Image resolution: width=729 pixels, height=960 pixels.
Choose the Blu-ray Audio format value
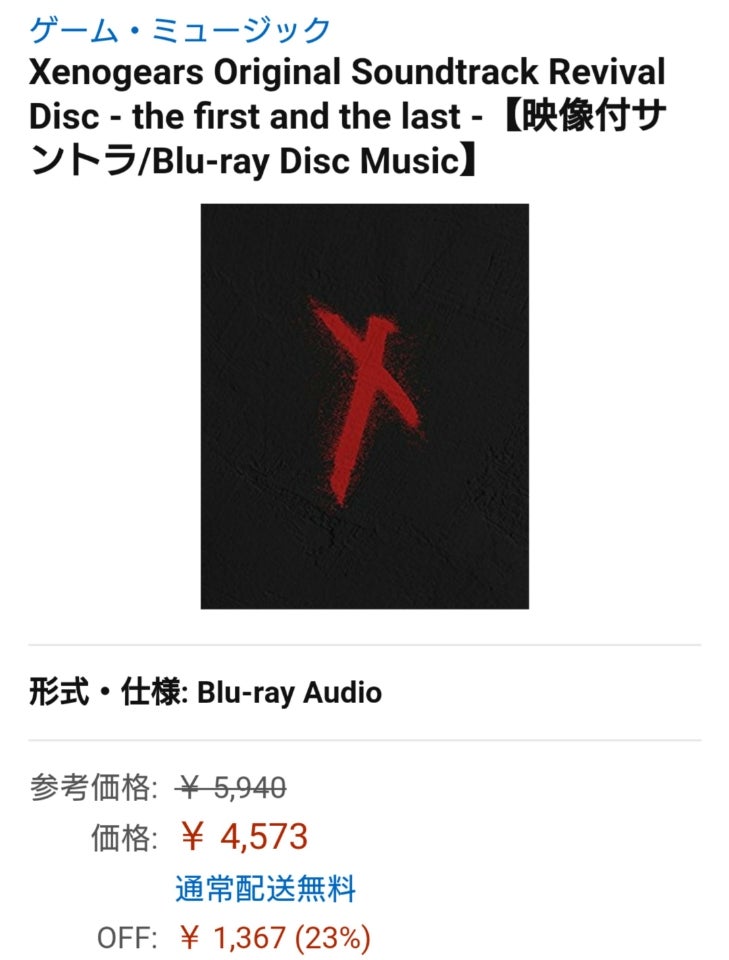coord(290,693)
